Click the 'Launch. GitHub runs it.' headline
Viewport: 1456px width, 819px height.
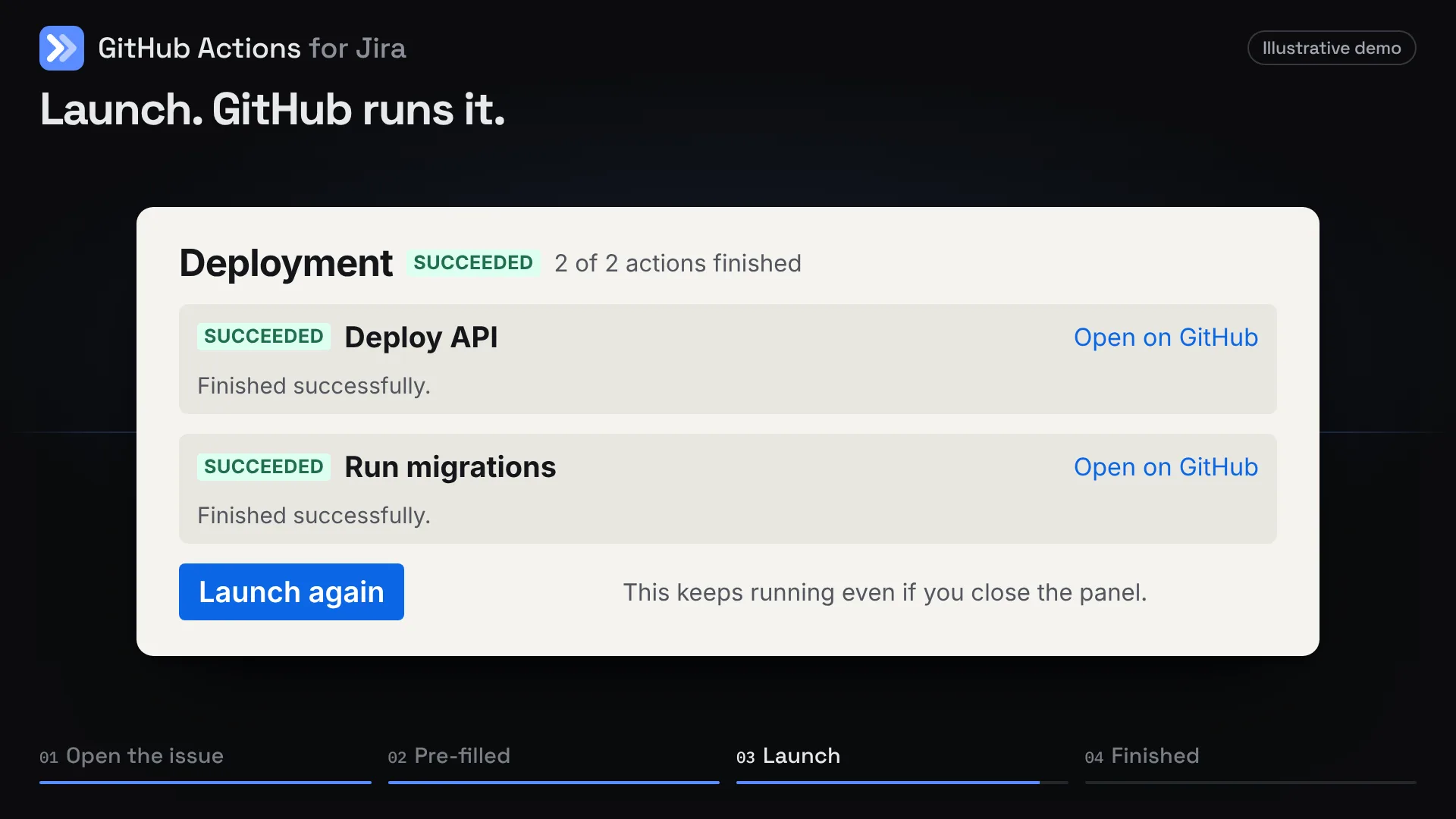(272, 109)
